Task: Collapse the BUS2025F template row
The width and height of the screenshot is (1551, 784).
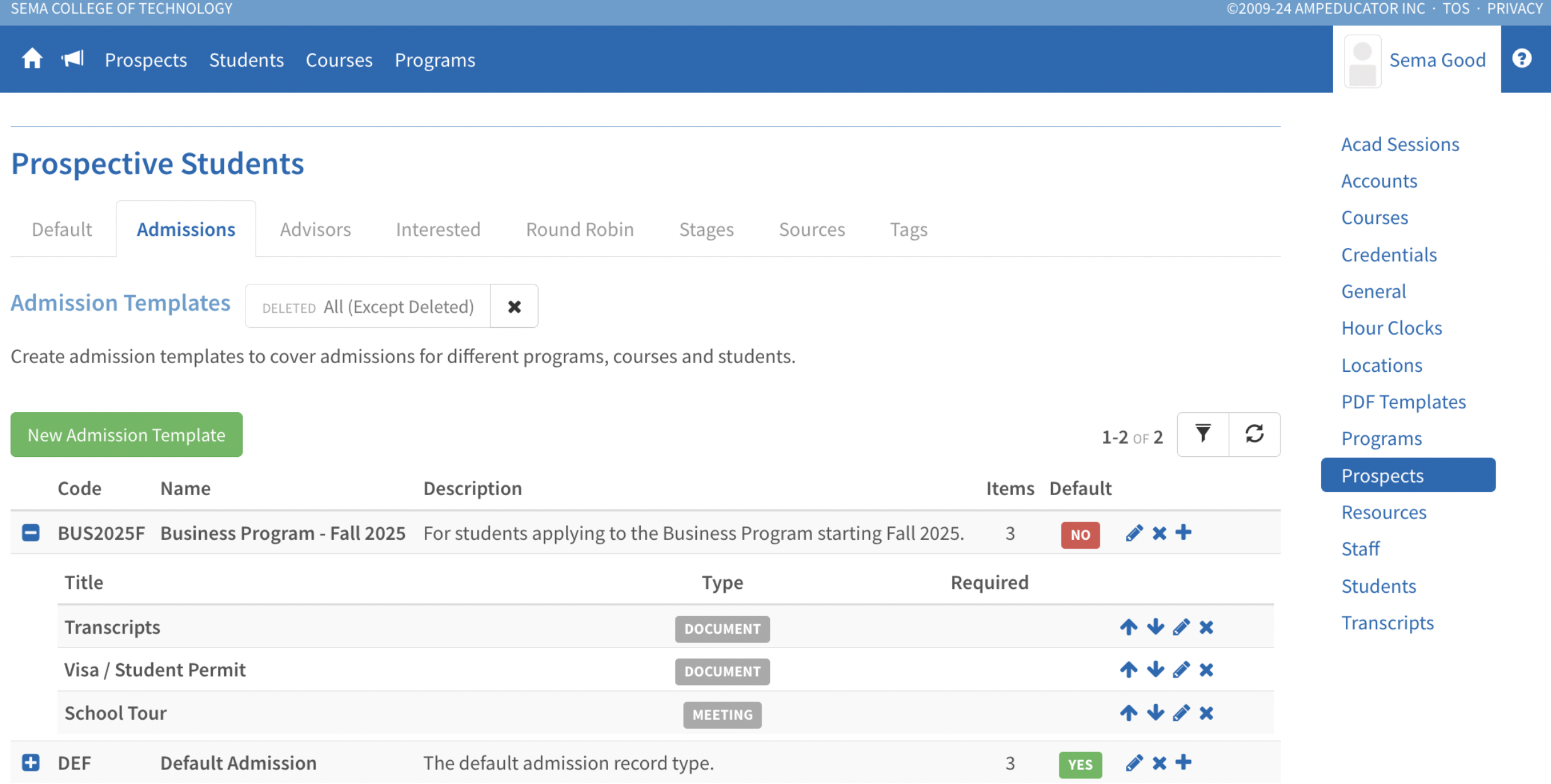Action: pyautogui.click(x=30, y=533)
